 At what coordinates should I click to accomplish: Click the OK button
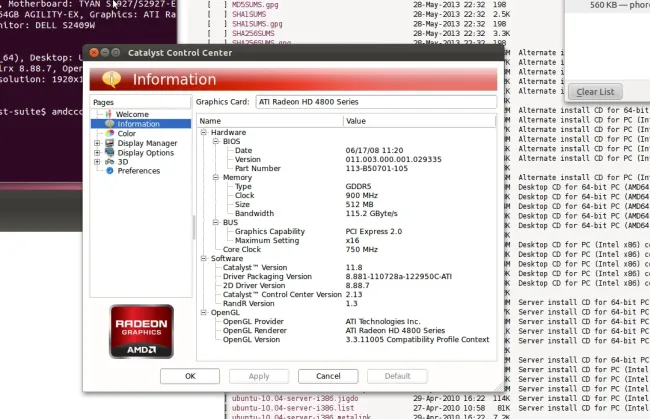coord(190,376)
